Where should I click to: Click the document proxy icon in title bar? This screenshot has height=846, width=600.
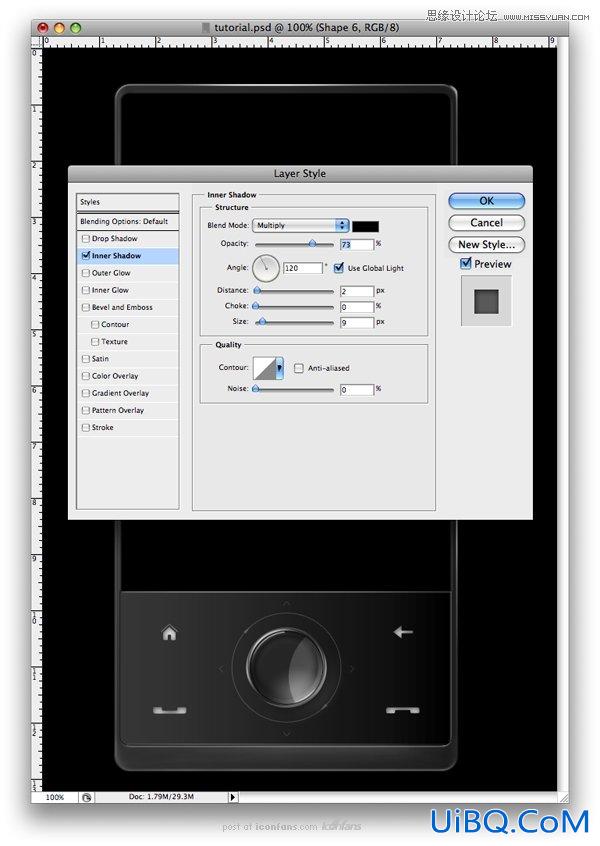tap(205, 27)
